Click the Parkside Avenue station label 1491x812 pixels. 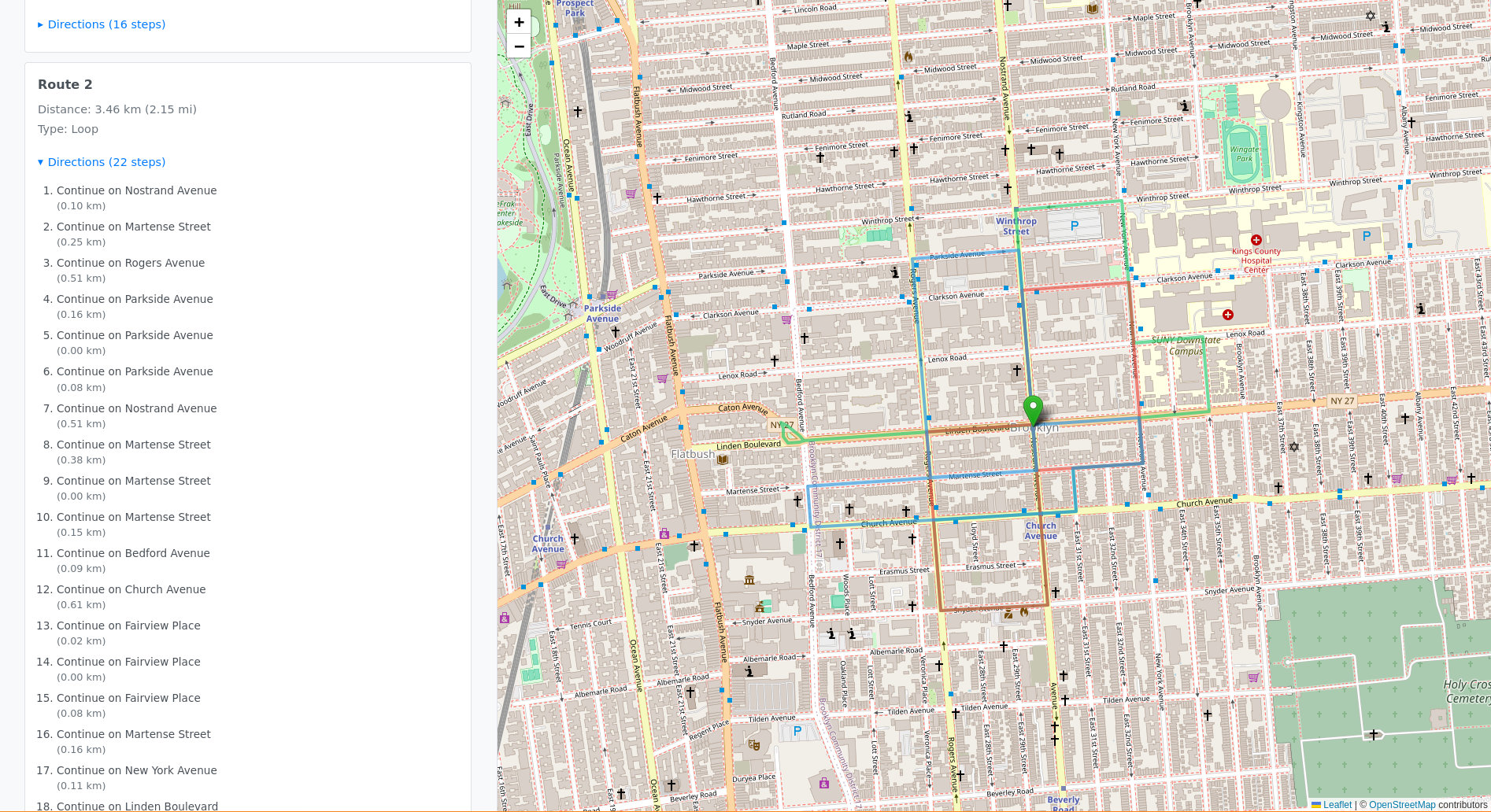(602, 313)
